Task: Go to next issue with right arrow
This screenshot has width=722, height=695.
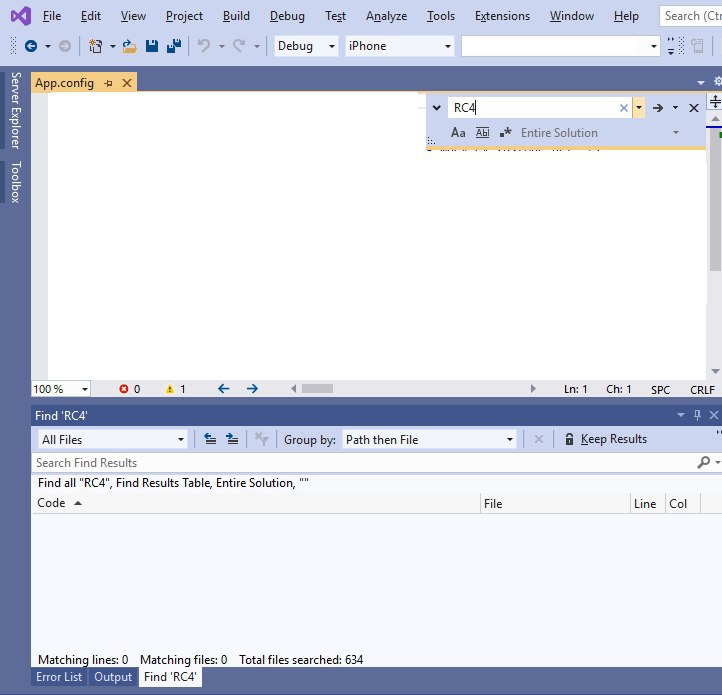Action: tap(252, 389)
